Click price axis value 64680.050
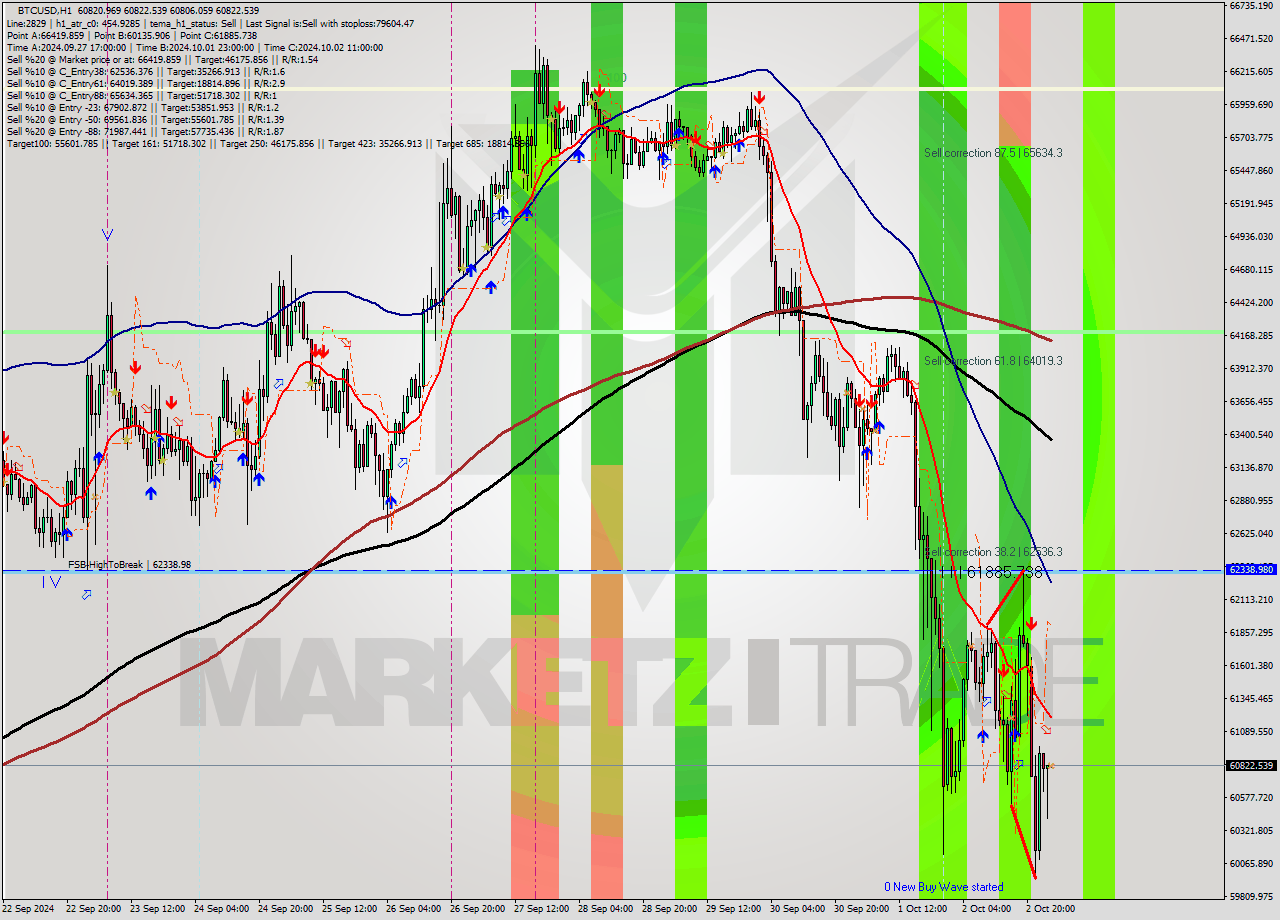The width and height of the screenshot is (1280, 920). coord(1250,270)
